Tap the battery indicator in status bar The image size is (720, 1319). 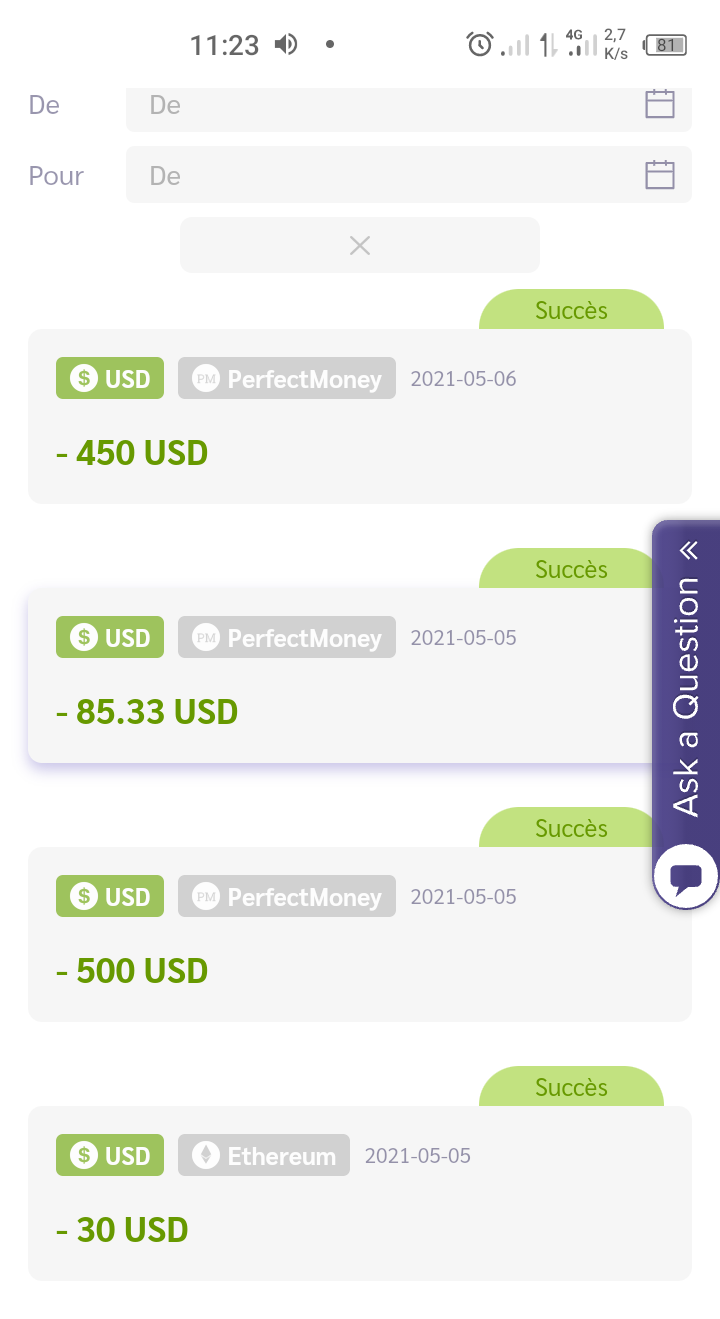[x=666, y=45]
